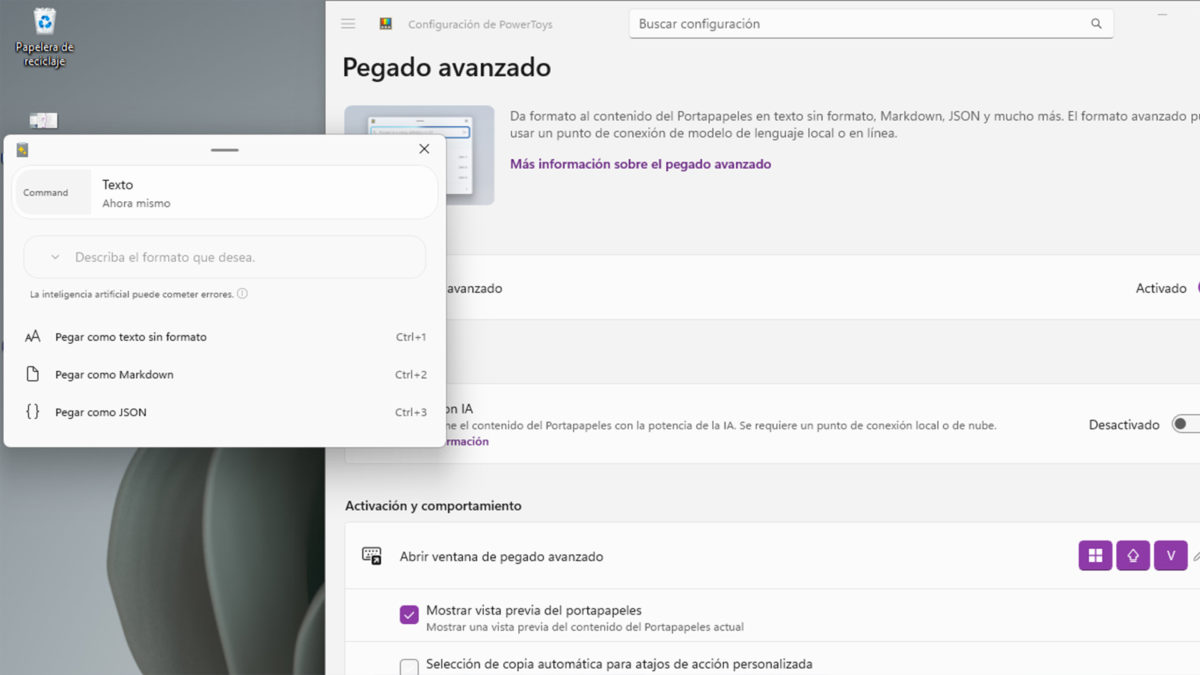Click the Ahora mismo timestamp text
This screenshot has height=675, width=1200.
(136, 203)
